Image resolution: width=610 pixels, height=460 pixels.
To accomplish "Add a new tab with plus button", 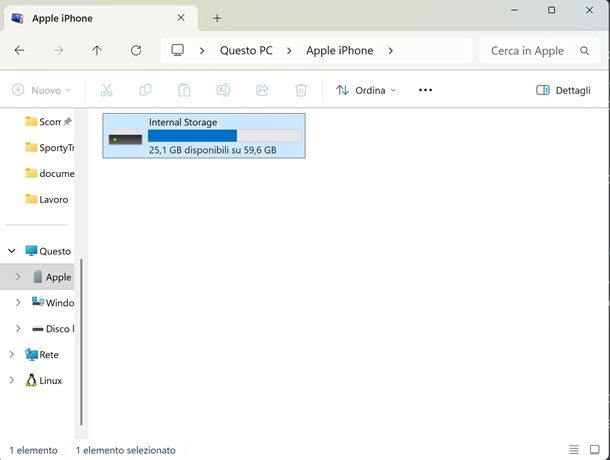I will pos(217,18).
